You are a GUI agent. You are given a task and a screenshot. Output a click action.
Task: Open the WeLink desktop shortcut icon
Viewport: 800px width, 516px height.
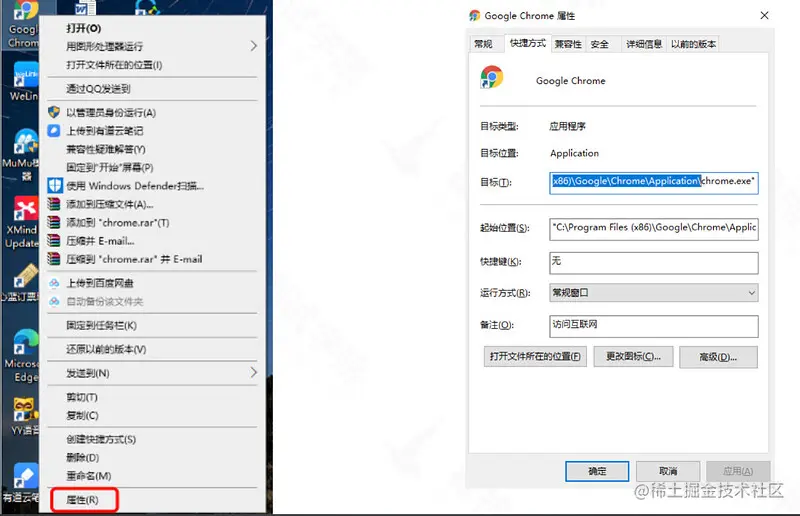click(x=25, y=75)
